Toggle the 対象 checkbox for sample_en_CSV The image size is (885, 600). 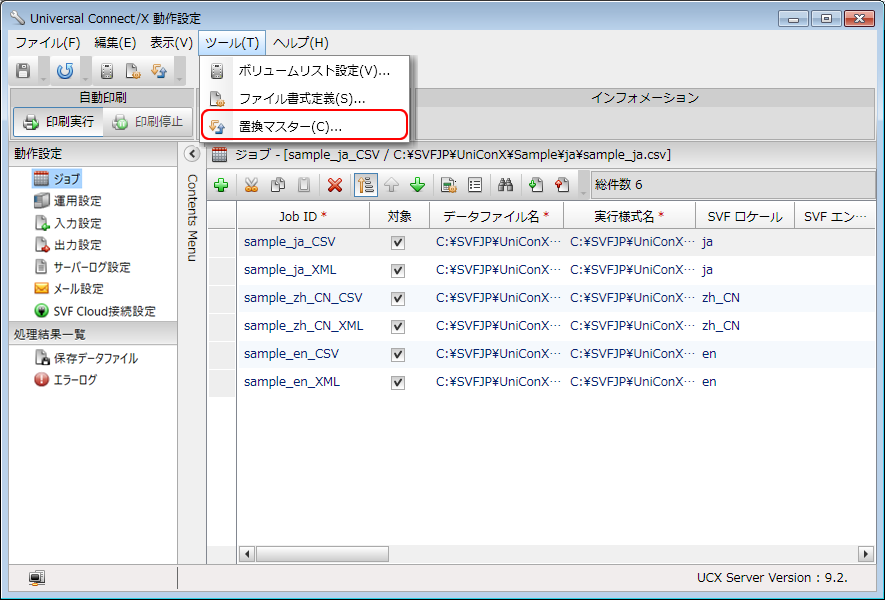[398, 354]
